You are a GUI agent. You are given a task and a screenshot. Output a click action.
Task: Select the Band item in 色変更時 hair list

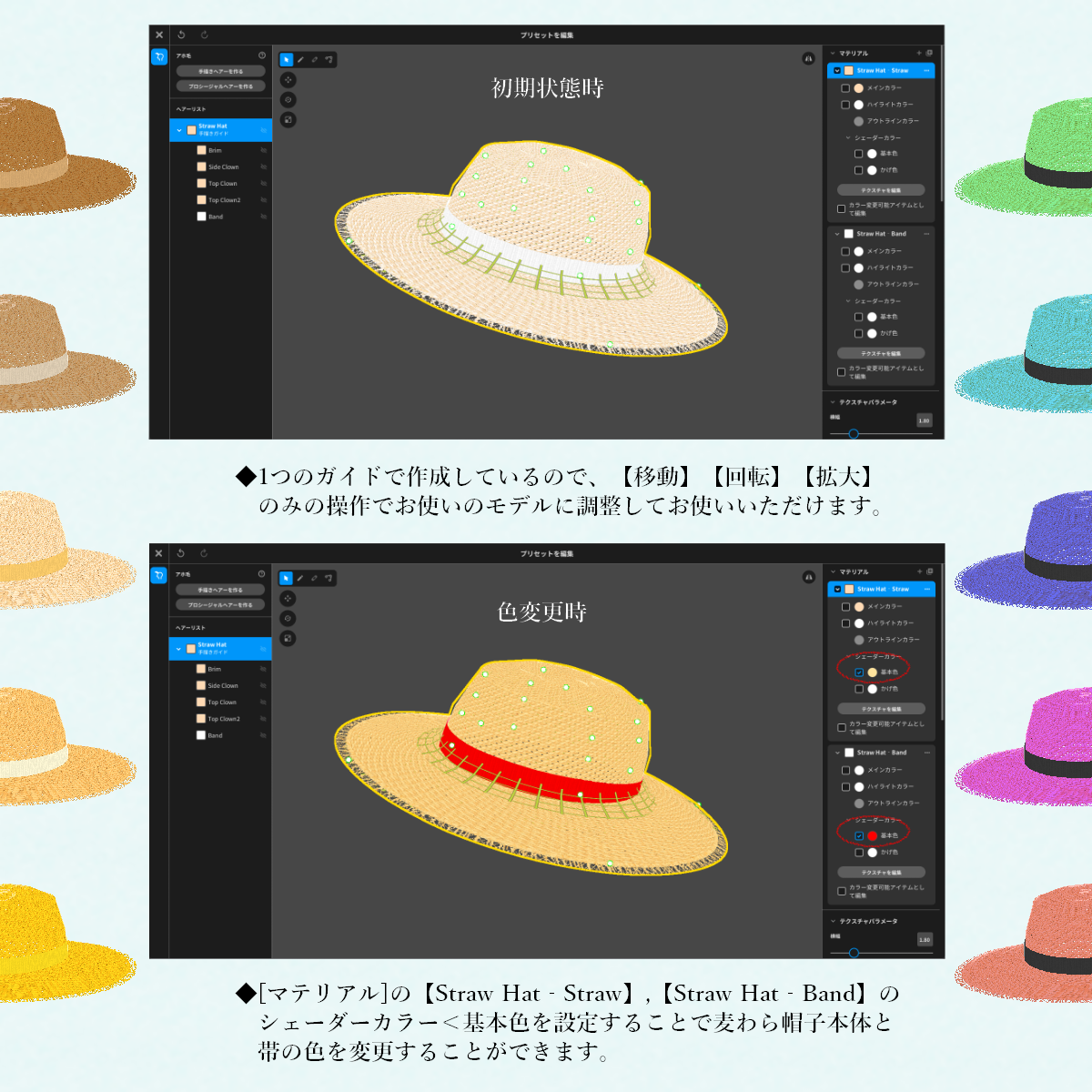point(220,735)
